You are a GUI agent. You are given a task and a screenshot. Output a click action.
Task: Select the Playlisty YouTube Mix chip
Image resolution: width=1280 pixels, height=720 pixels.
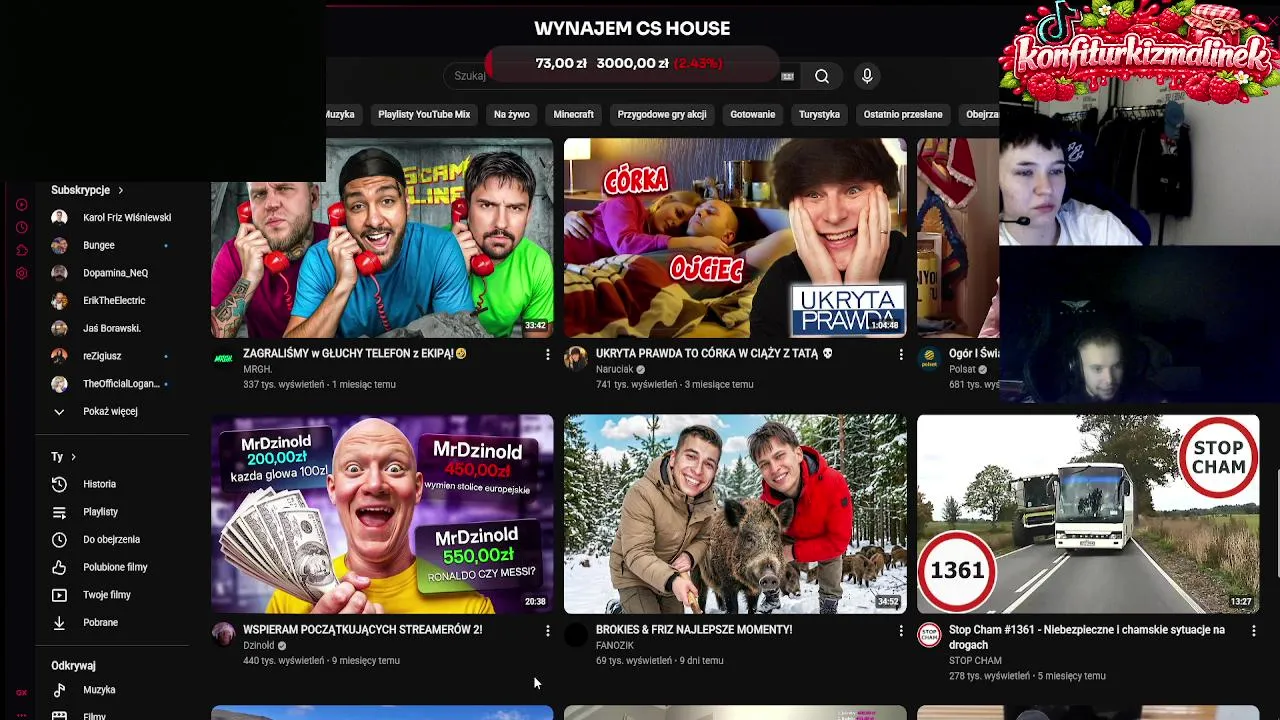click(x=424, y=114)
